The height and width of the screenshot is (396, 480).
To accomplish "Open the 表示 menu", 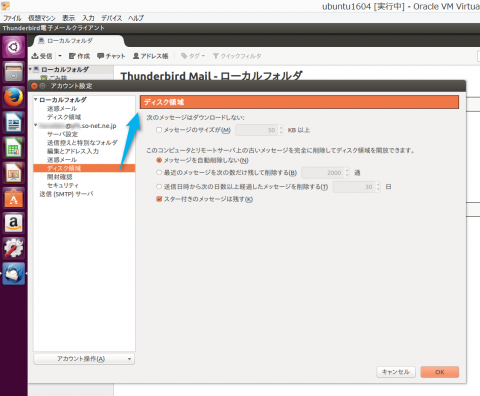I will pos(68,18).
